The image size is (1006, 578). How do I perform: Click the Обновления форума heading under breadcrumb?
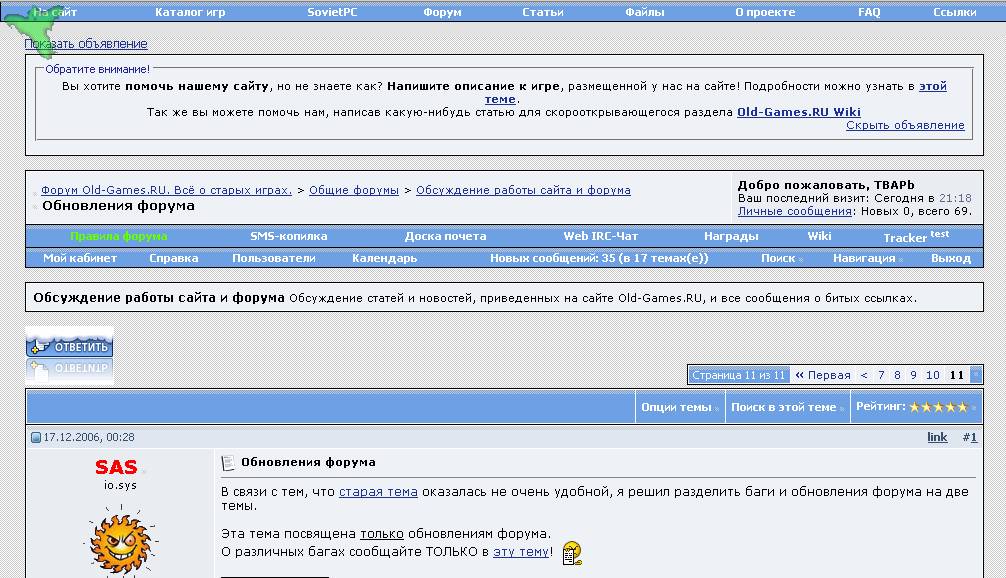click(x=118, y=206)
